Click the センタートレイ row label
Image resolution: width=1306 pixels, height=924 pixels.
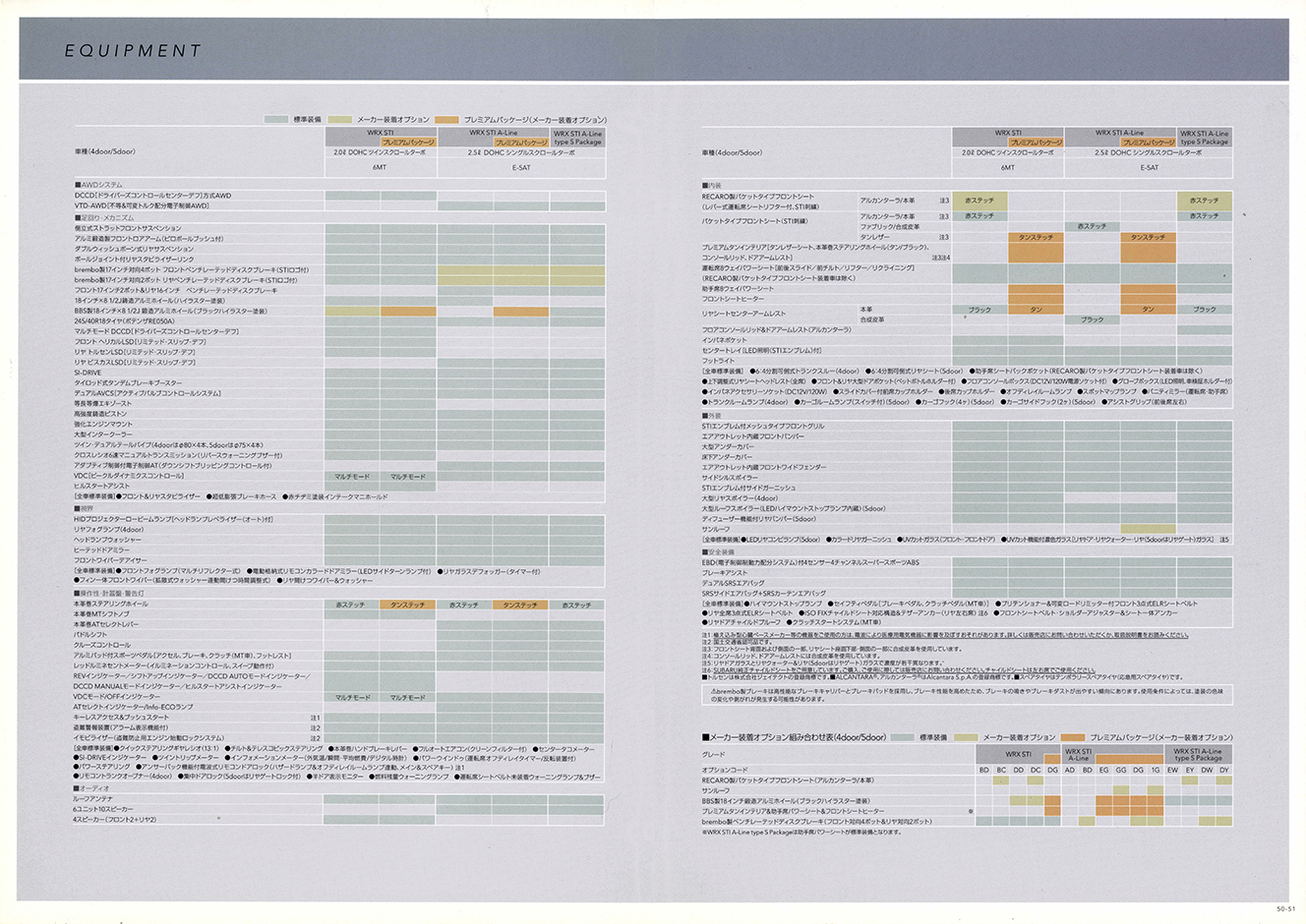[761, 350]
